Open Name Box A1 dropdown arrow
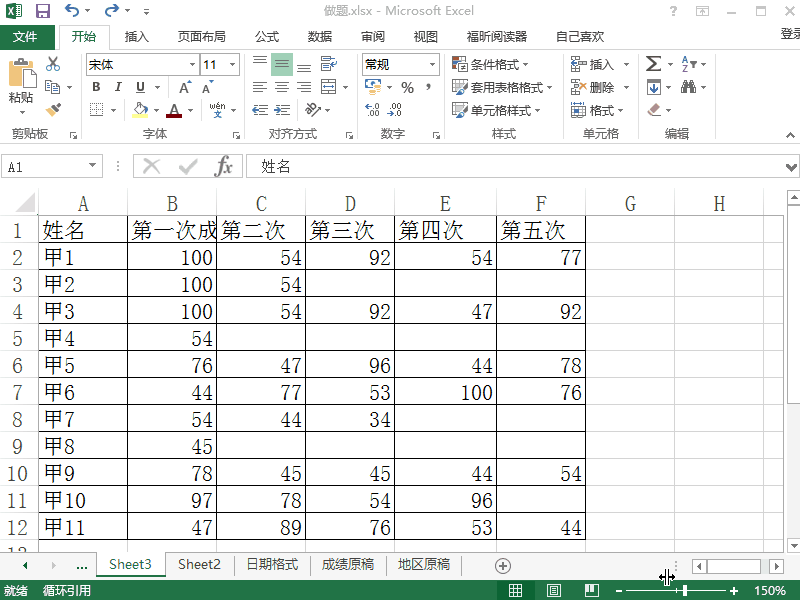 (92, 166)
